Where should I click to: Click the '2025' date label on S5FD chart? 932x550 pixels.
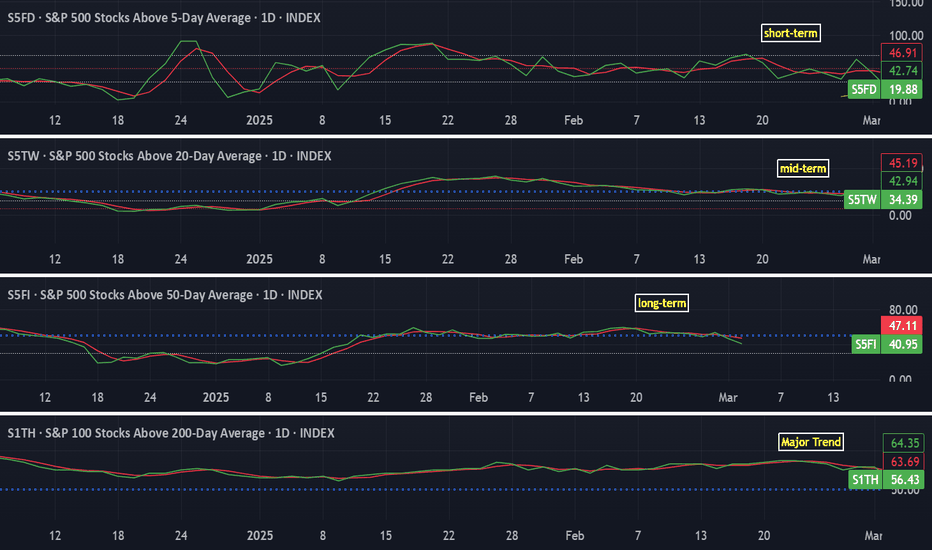click(x=259, y=121)
